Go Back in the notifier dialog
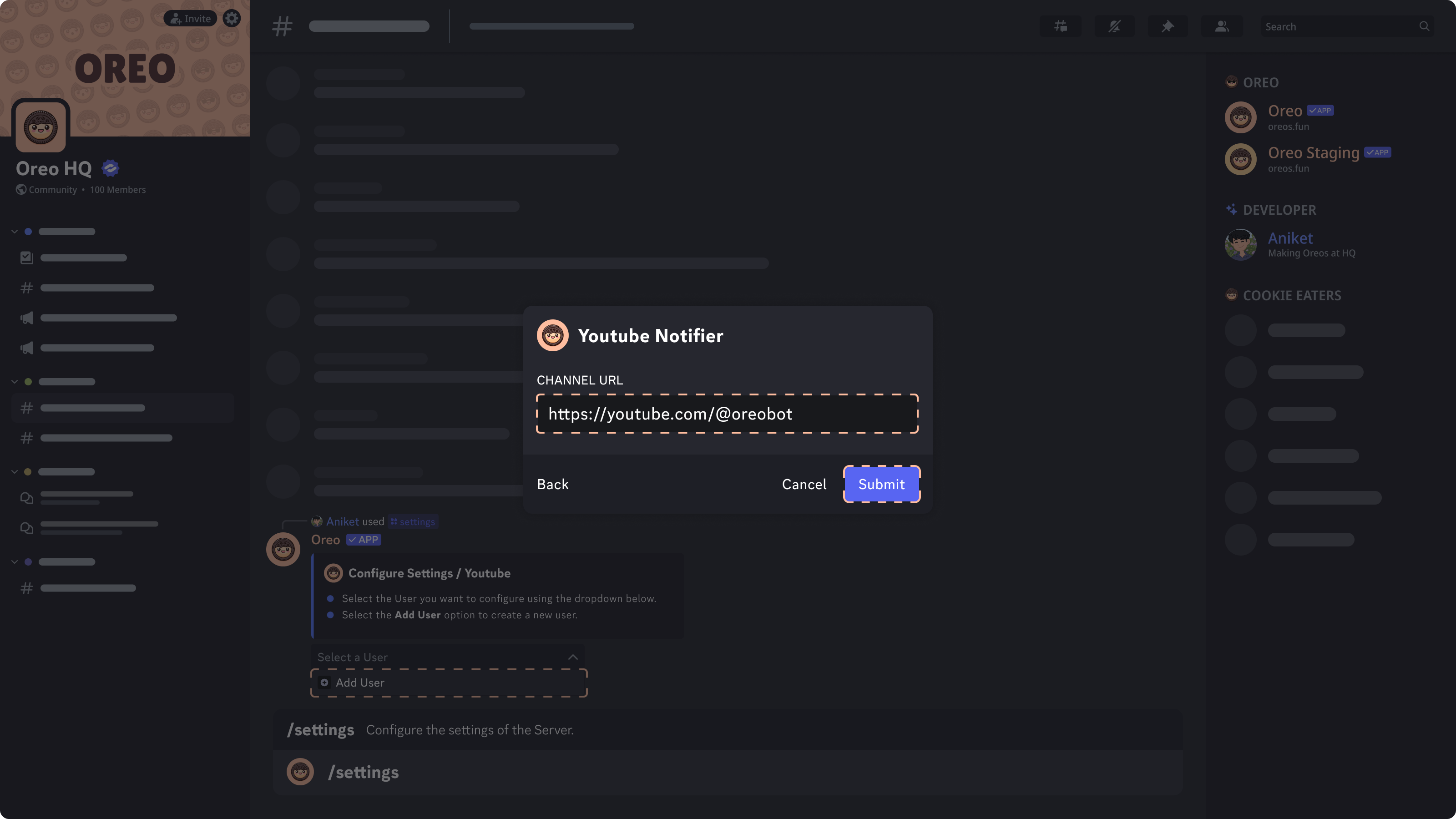The image size is (1456, 819). (552, 485)
